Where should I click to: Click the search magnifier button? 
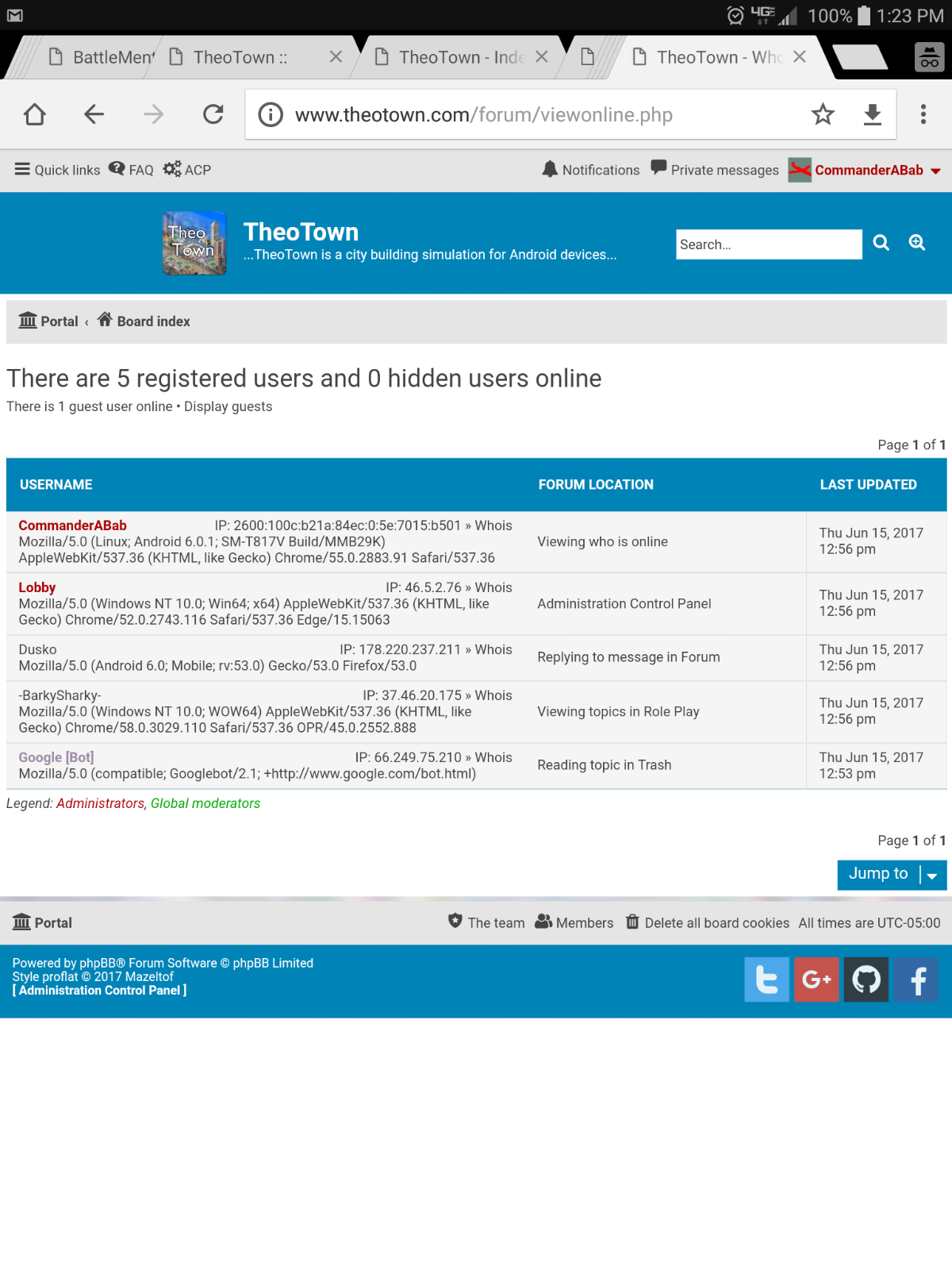click(x=881, y=243)
